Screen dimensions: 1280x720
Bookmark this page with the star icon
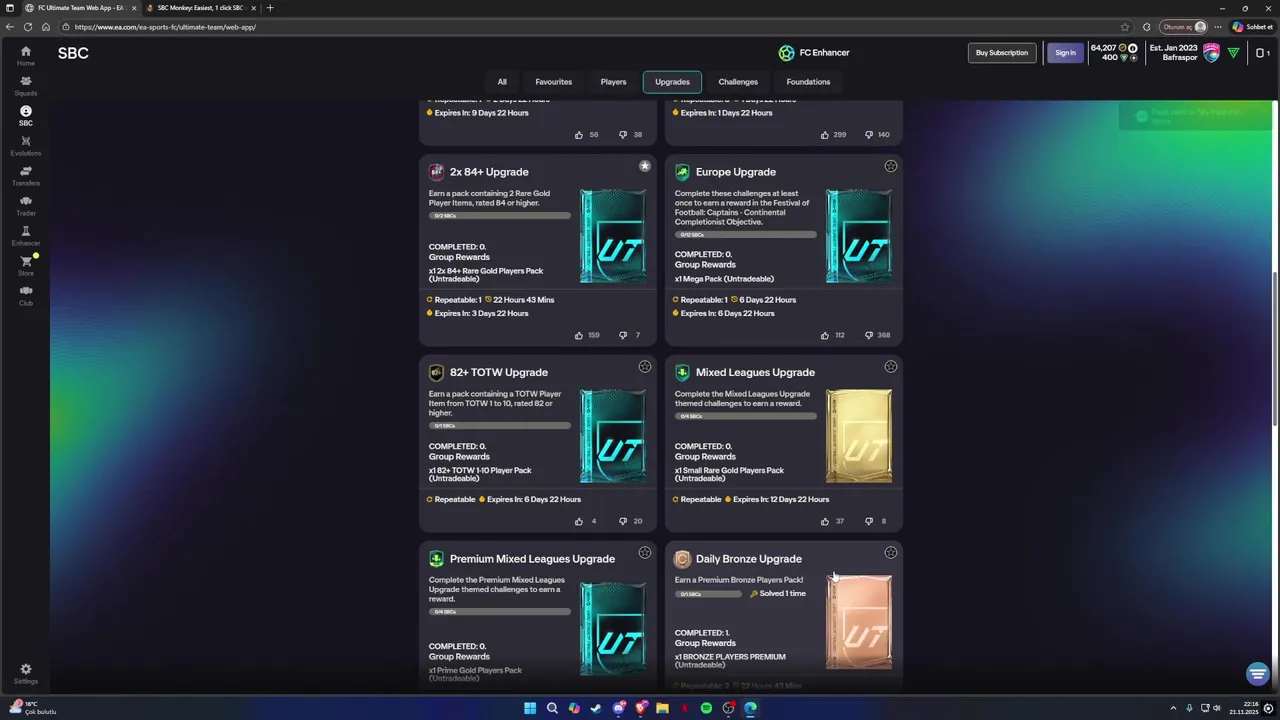point(1125,27)
